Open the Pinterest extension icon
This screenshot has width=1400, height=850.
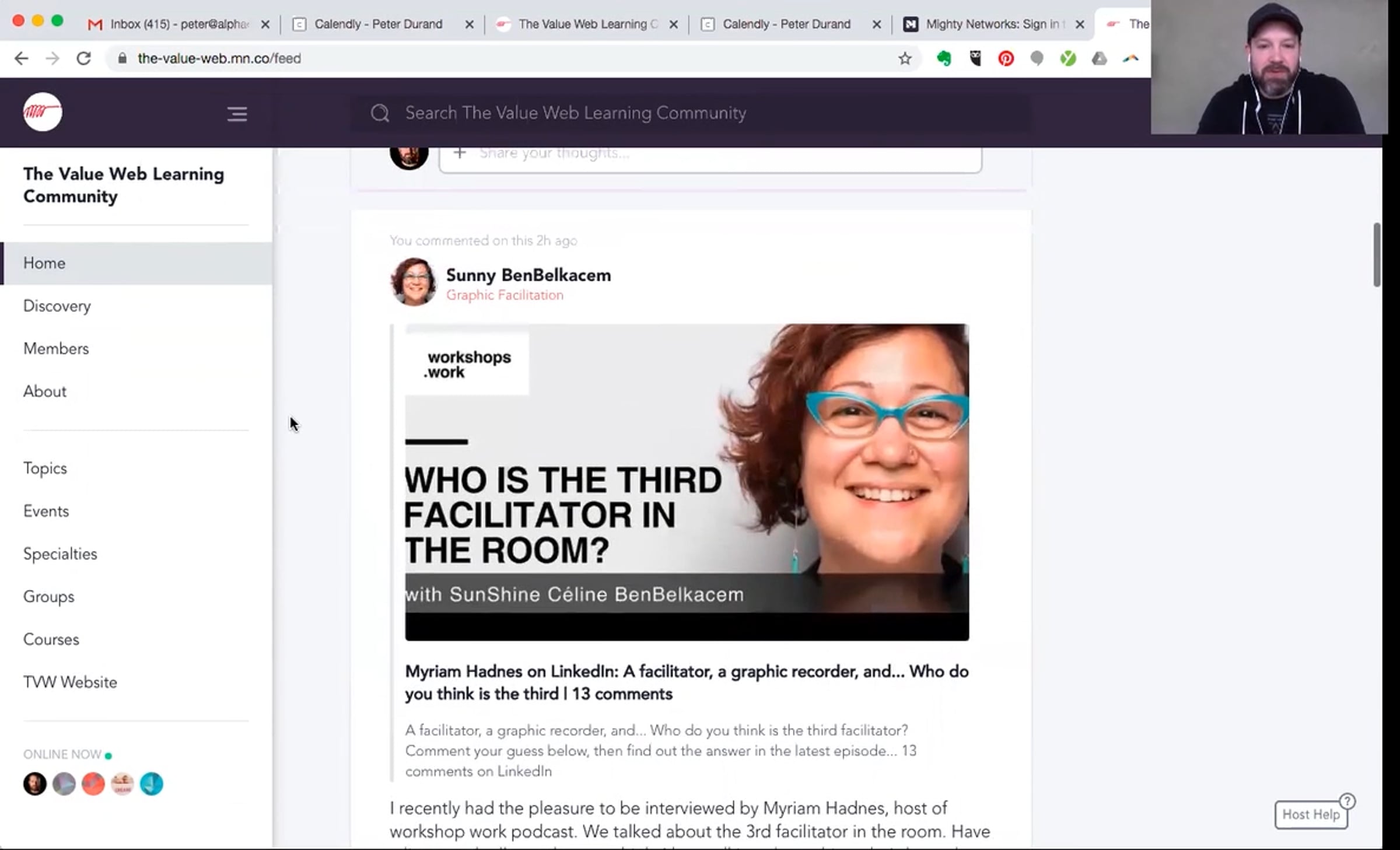(x=1006, y=58)
